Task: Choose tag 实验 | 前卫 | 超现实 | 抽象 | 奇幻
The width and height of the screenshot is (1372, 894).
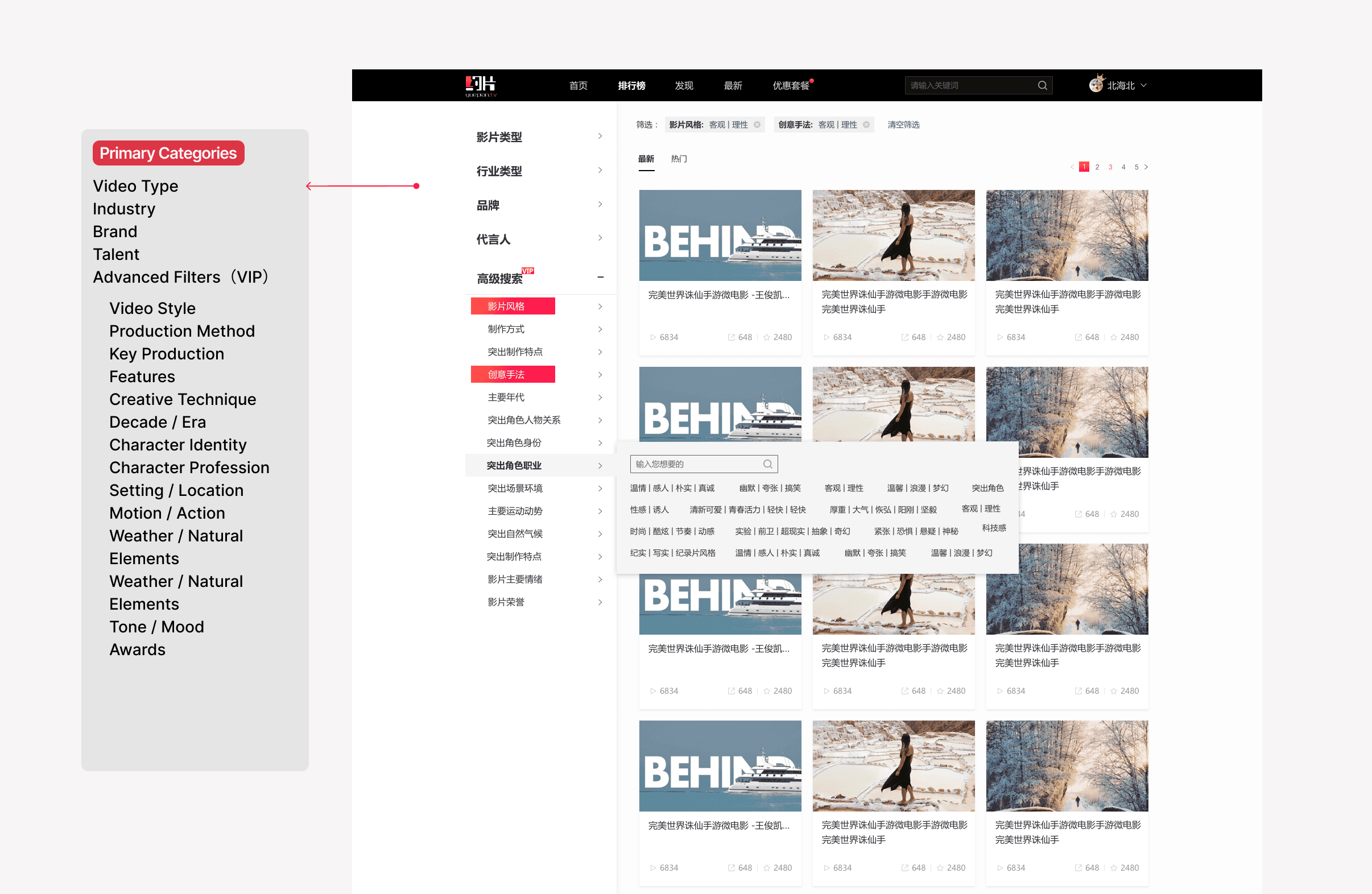Action: point(792,531)
